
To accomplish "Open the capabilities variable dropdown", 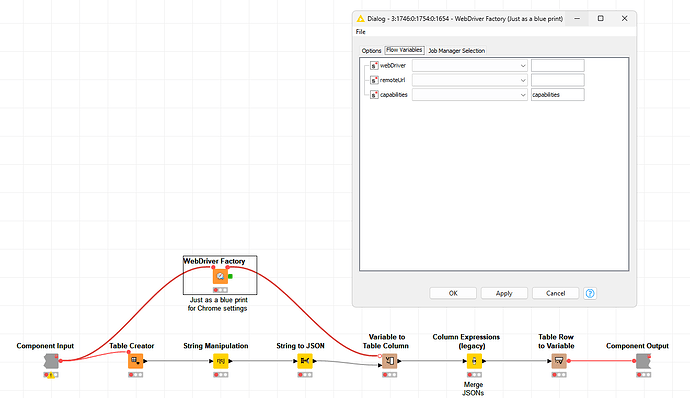I will point(470,95).
